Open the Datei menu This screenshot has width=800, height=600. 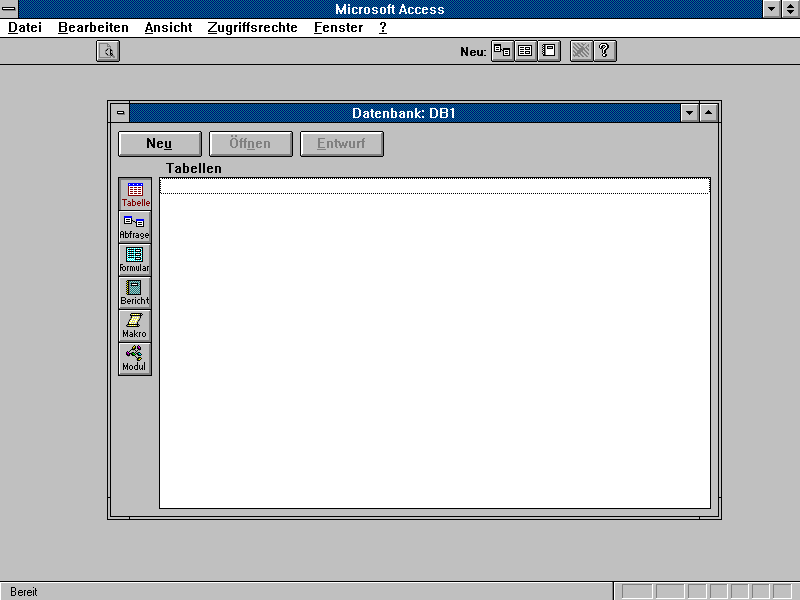25,28
